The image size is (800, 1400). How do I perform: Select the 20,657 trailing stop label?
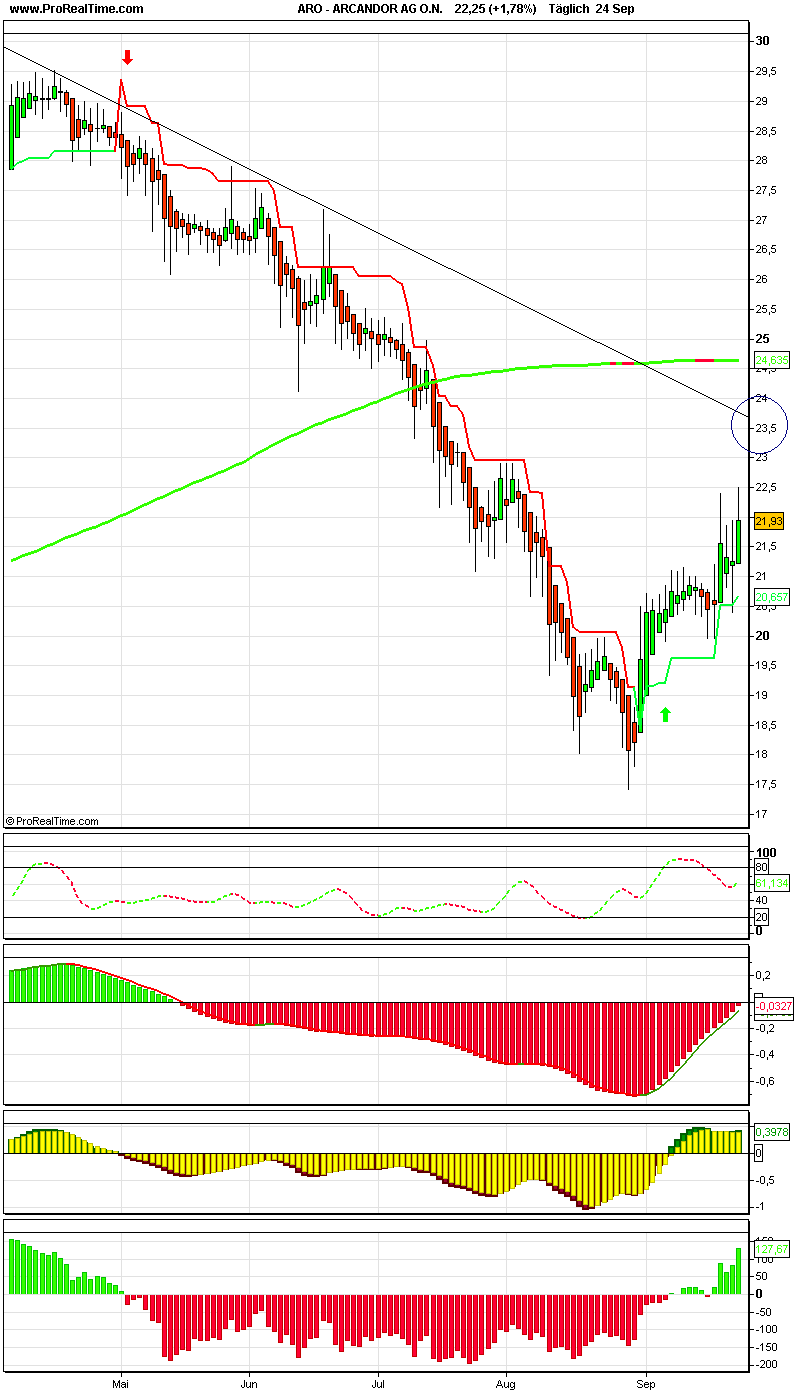point(770,598)
